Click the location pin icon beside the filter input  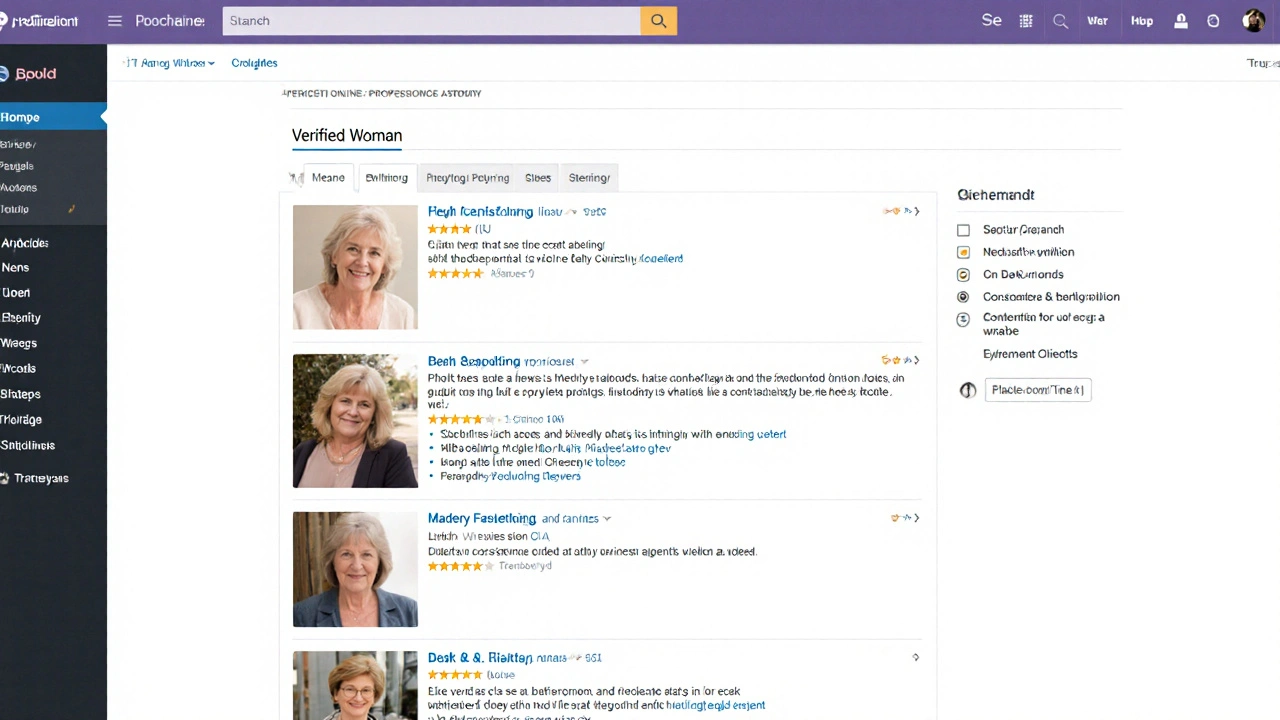pos(967,390)
